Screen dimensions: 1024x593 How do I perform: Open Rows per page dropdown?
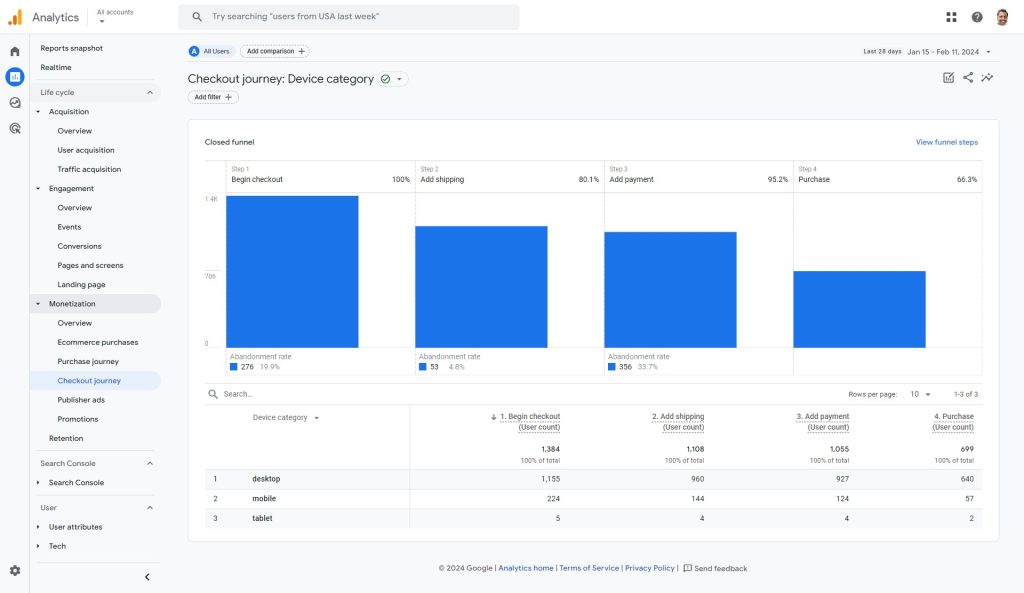click(x=920, y=394)
